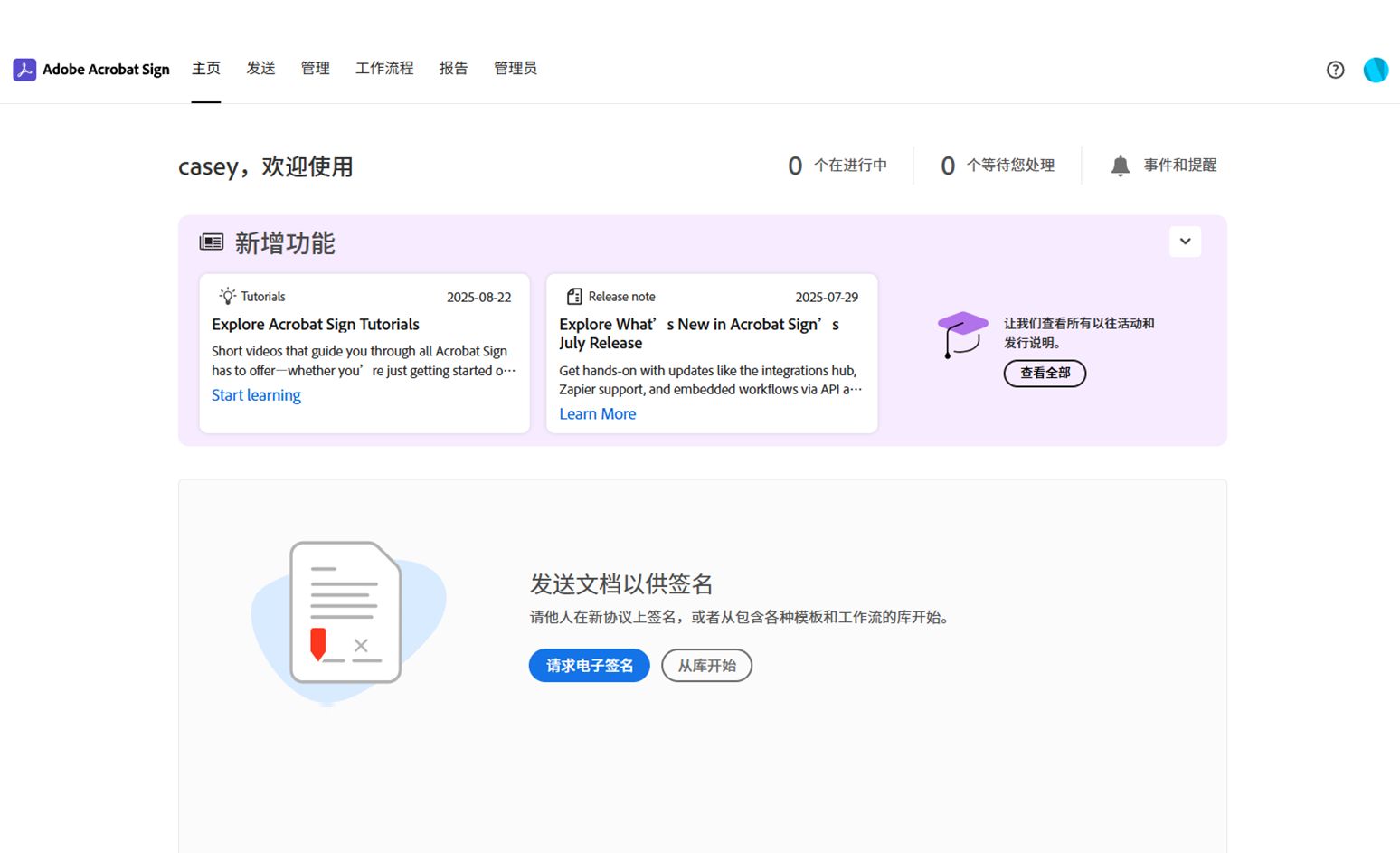Viewport: 1400px width, 853px height.
Task: Click the newspaper icon beside 新增功能
Action: pos(212,242)
